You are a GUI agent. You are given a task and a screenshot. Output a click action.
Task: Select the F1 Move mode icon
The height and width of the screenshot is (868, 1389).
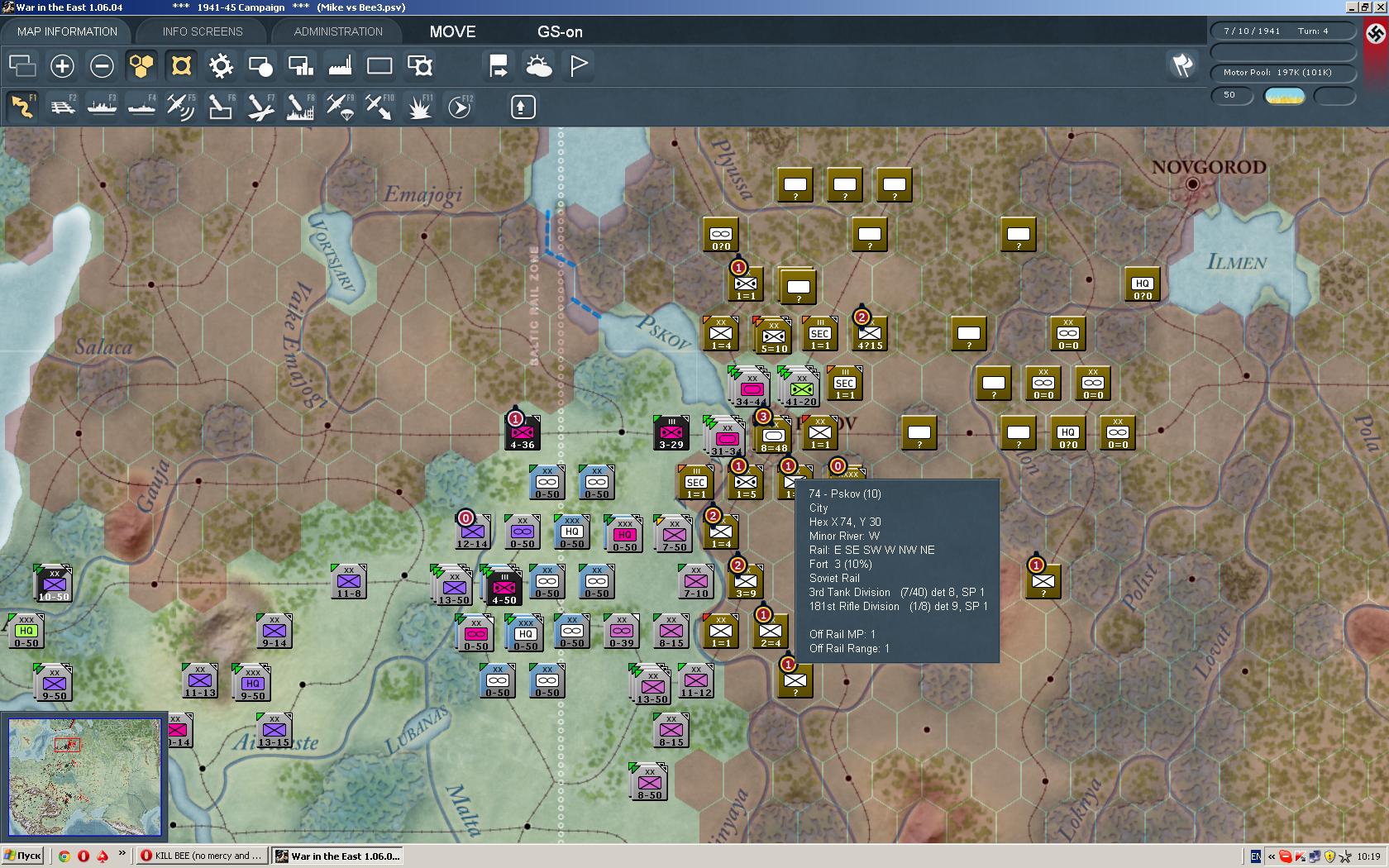pos(22,107)
